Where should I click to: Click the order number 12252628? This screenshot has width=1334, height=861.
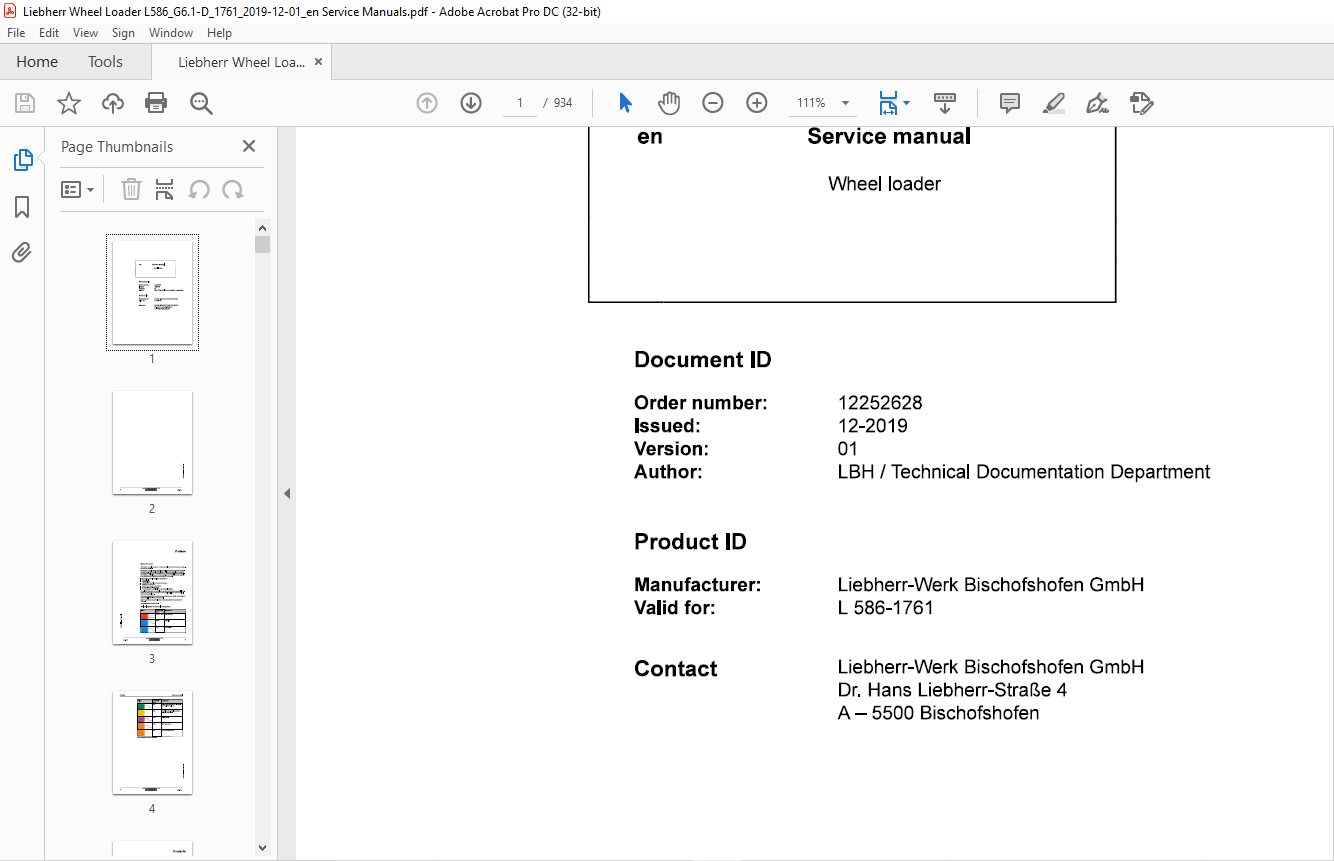click(x=880, y=403)
